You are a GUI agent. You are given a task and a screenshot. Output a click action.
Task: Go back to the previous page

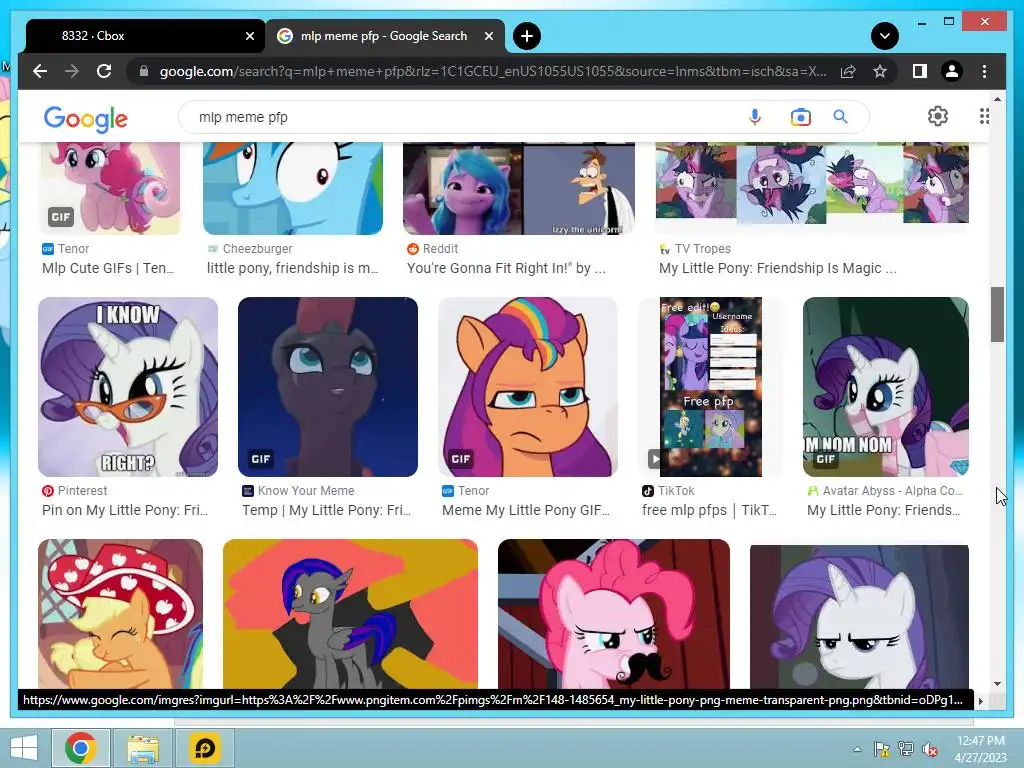click(x=40, y=71)
